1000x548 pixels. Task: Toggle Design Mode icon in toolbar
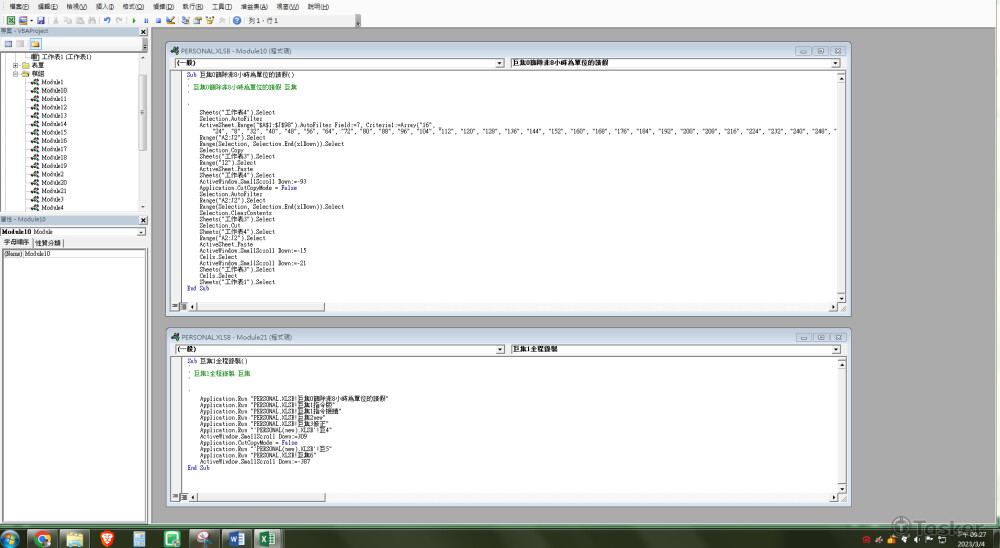point(171,20)
